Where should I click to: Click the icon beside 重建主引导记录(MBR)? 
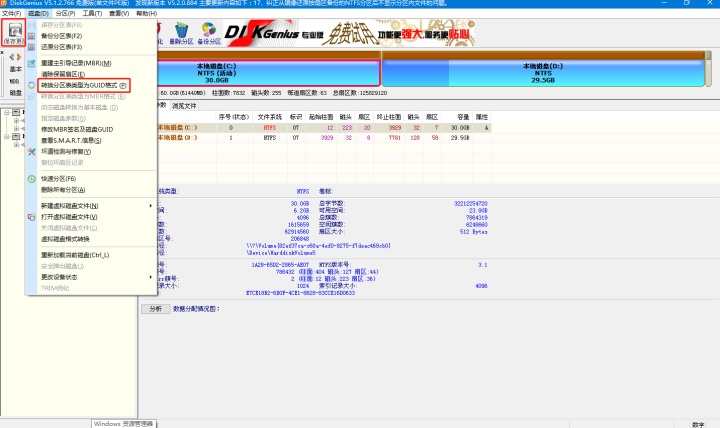click(x=31, y=63)
